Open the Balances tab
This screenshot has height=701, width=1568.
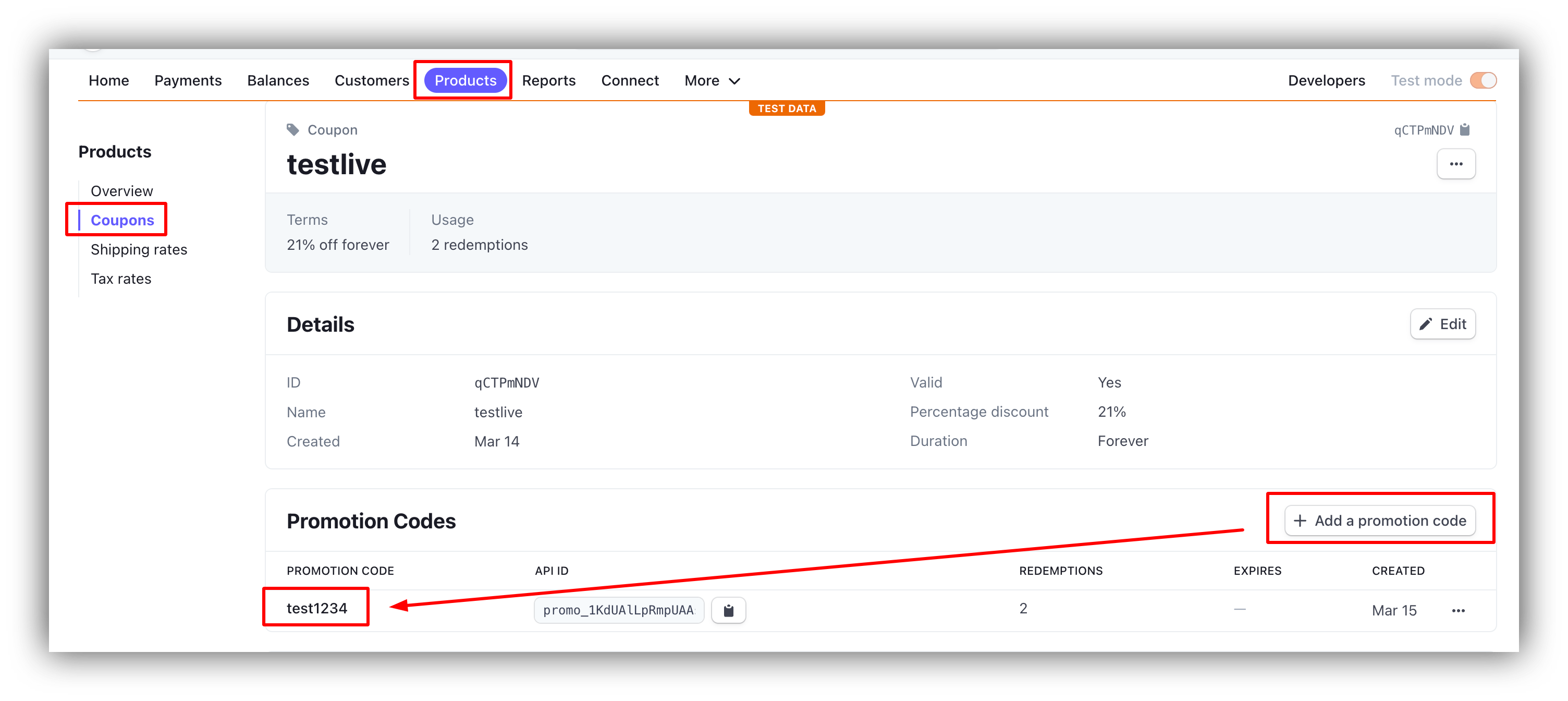click(x=277, y=80)
